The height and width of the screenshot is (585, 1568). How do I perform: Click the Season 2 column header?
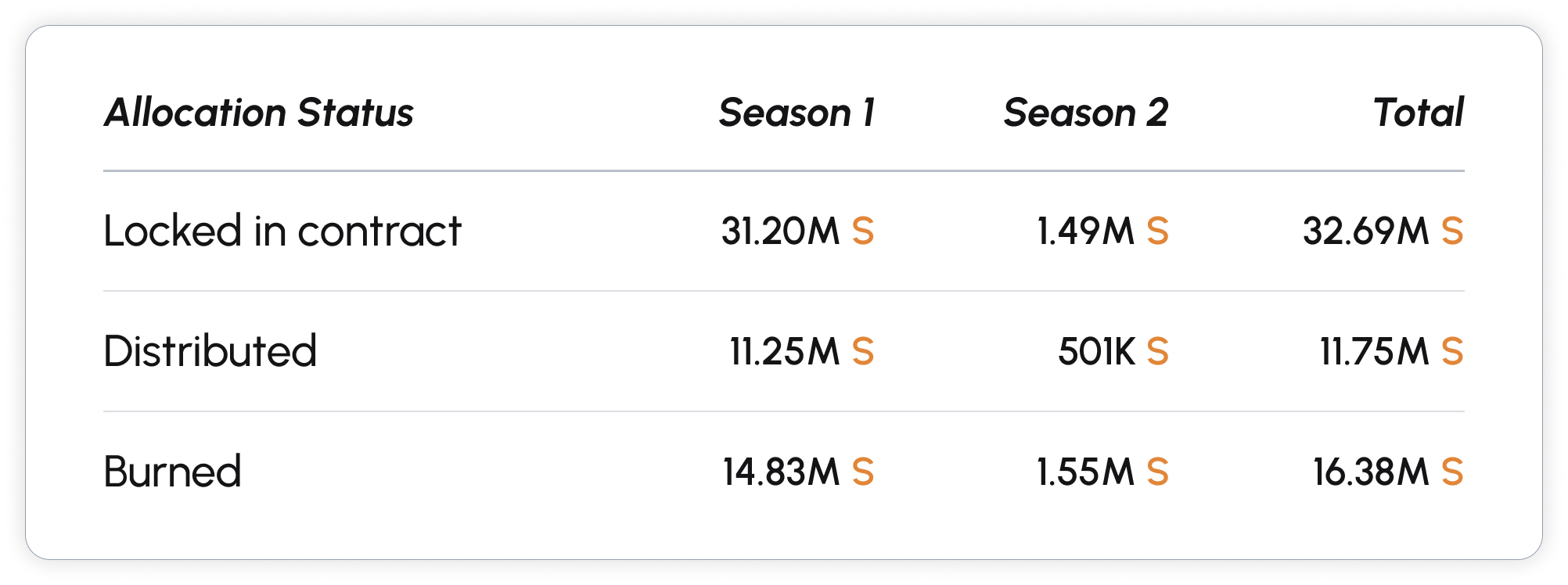point(1086,113)
